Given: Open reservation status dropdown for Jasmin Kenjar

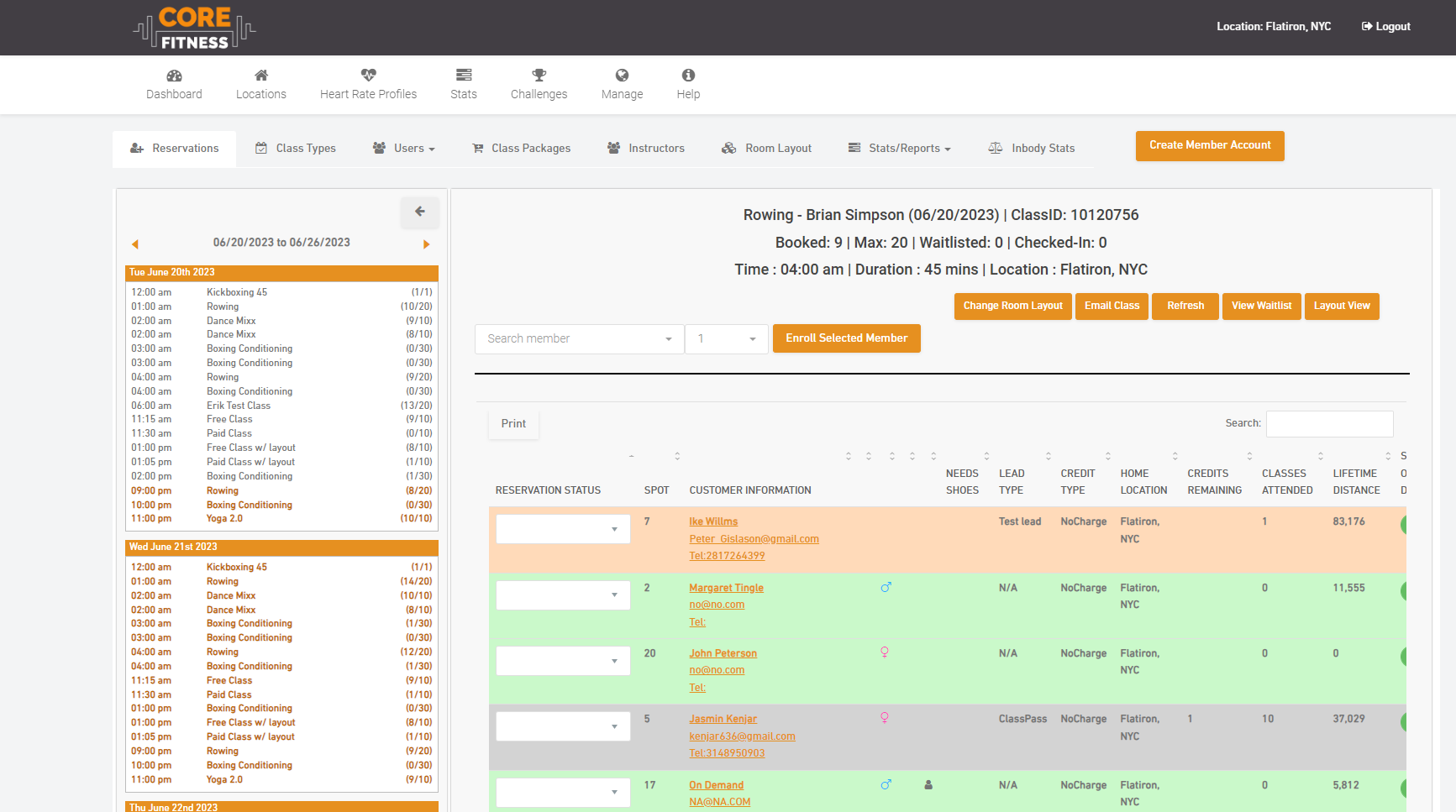Looking at the screenshot, I should pyautogui.click(x=563, y=726).
